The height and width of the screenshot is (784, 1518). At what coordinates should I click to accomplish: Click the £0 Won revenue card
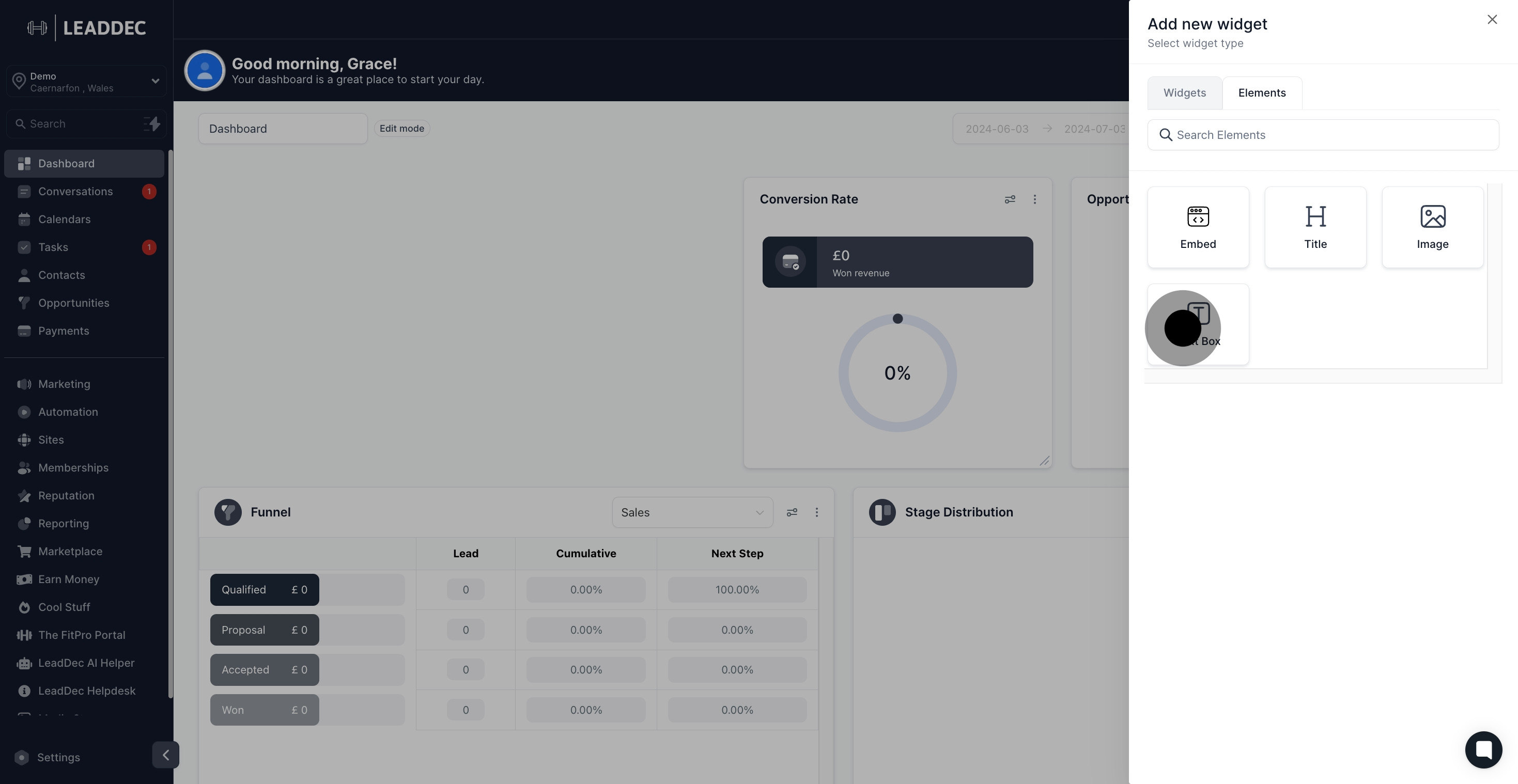coord(897,262)
